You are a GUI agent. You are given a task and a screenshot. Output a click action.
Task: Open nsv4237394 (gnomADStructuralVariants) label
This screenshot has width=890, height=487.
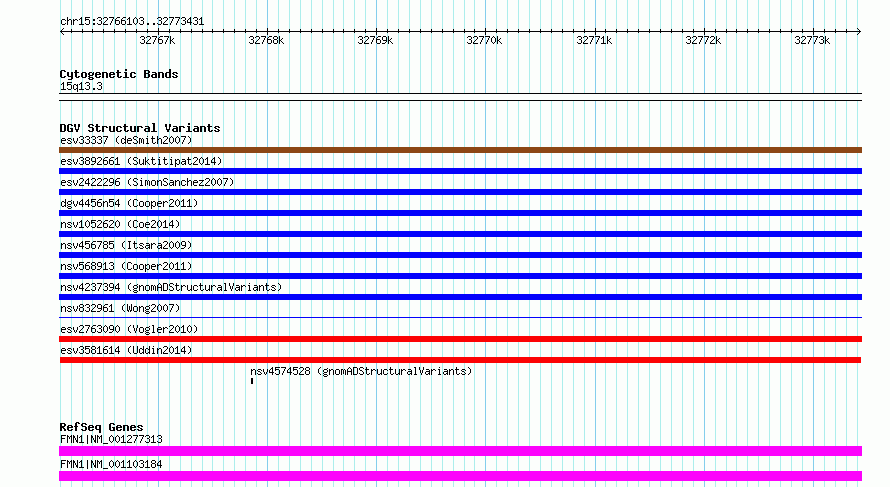click(171, 287)
